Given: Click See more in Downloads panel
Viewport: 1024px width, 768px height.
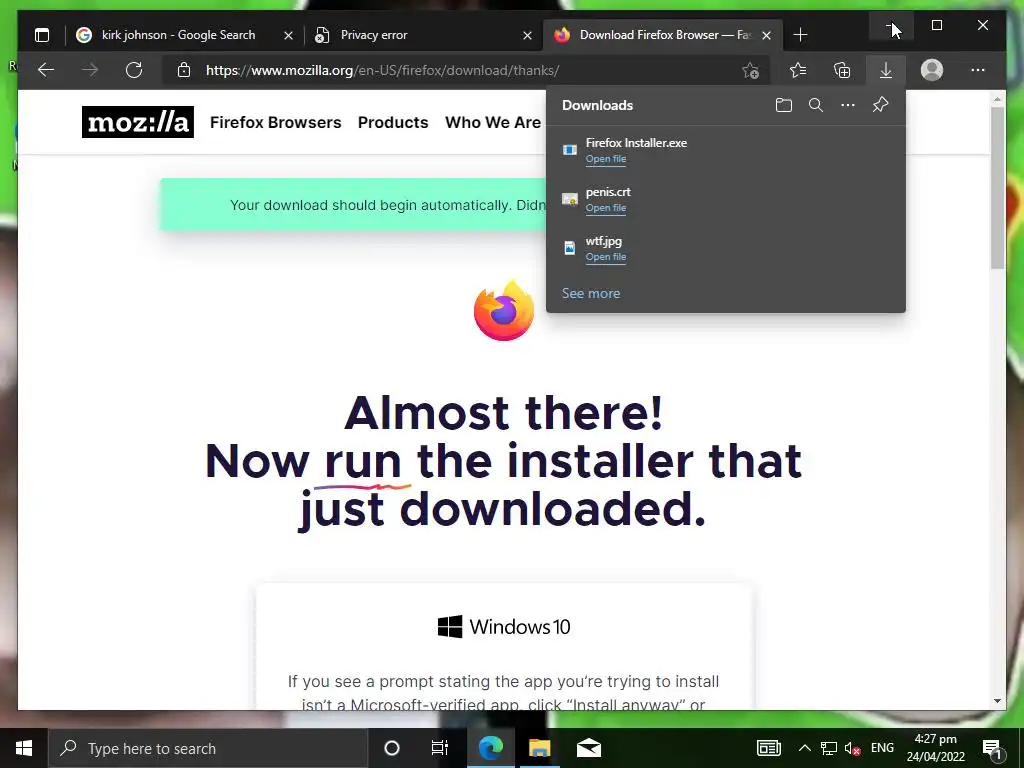Looking at the screenshot, I should [591, 293].
